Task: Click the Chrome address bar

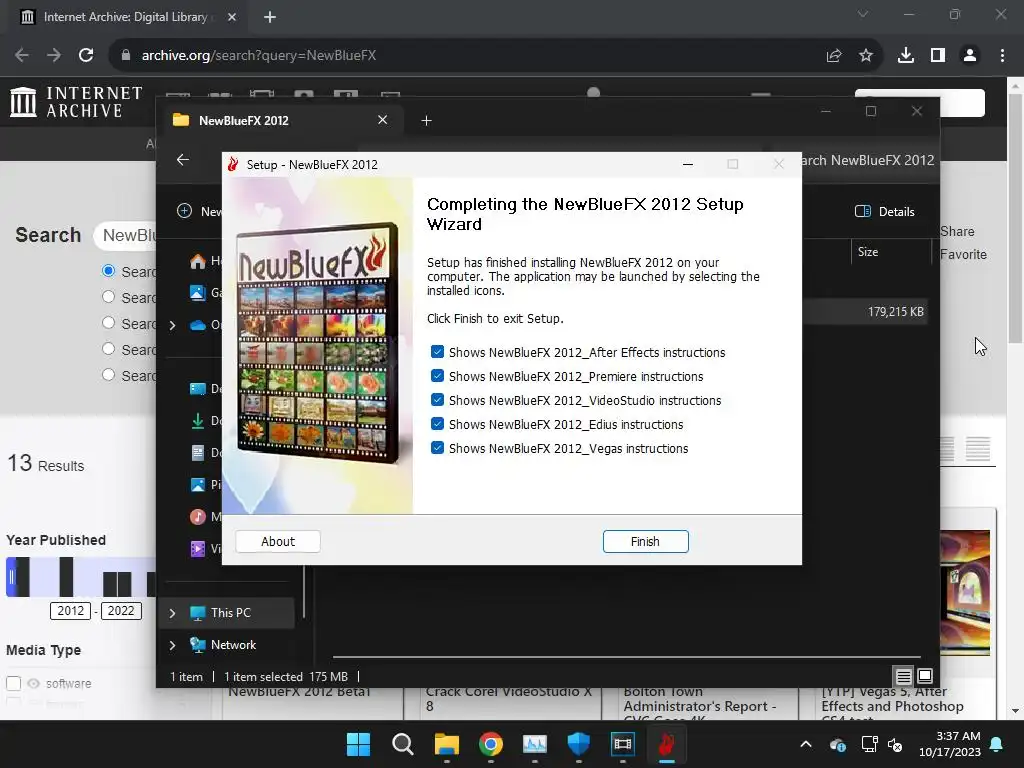Action: point(470,56)
